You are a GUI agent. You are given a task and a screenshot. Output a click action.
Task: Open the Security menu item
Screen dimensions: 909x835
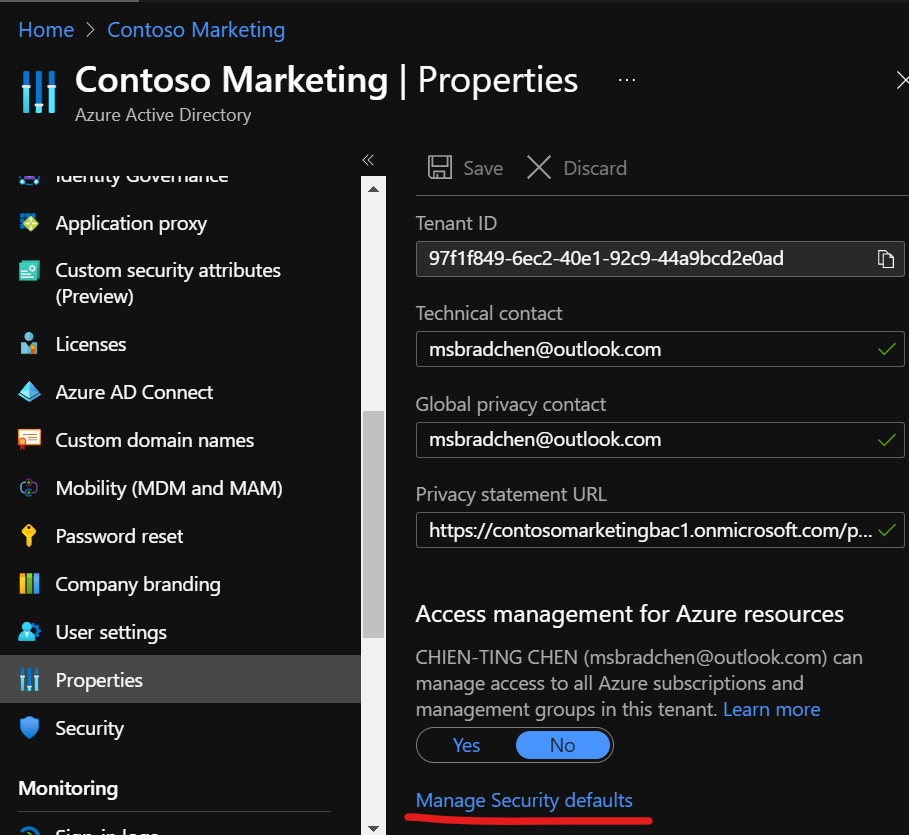tap(90, 728)
